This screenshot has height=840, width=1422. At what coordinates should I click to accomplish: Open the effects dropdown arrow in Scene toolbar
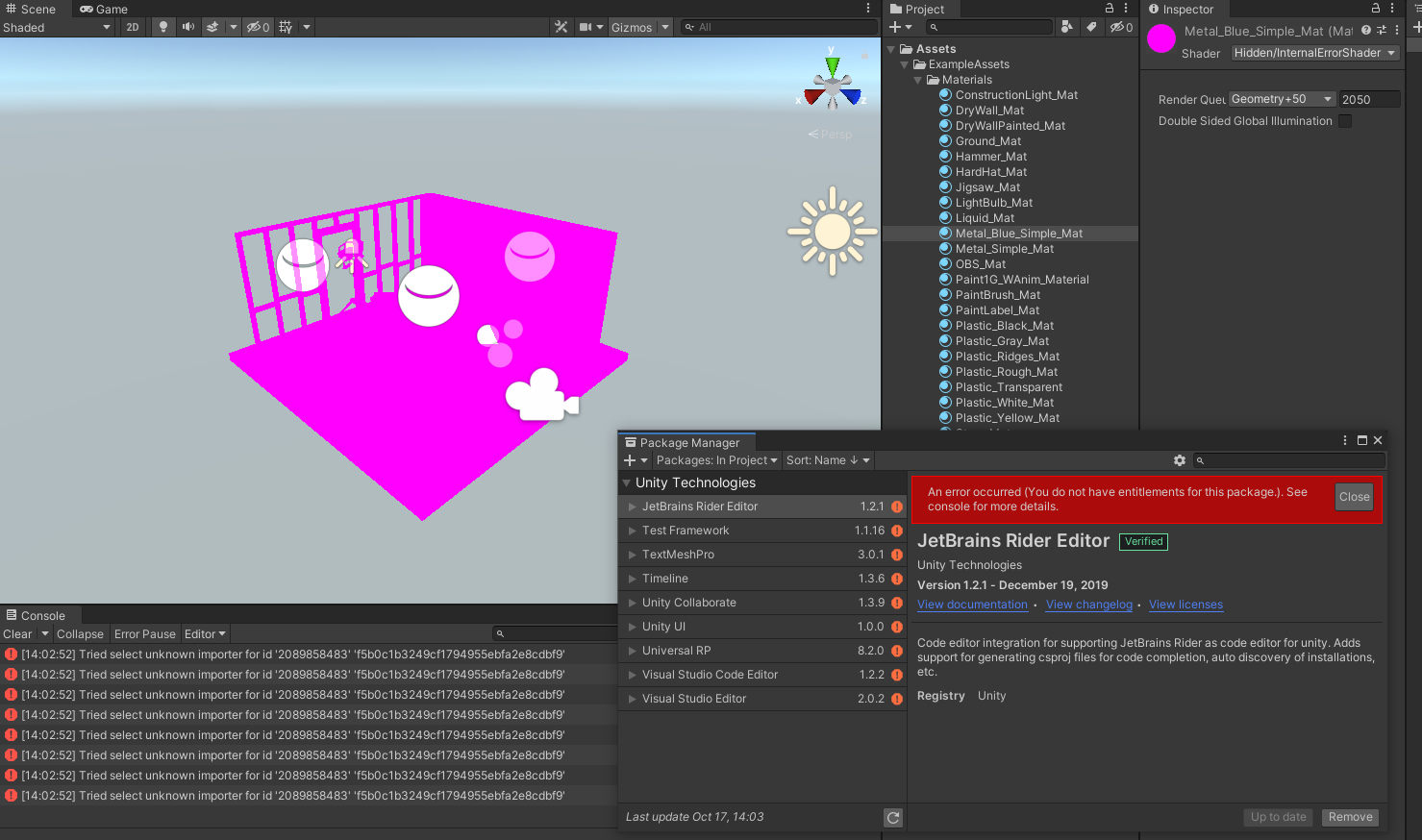(234, 27)
